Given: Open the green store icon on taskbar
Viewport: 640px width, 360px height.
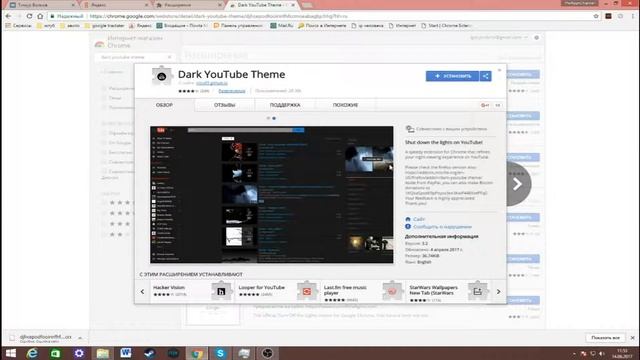Looking at the screenshot, I should coord(56,353).
